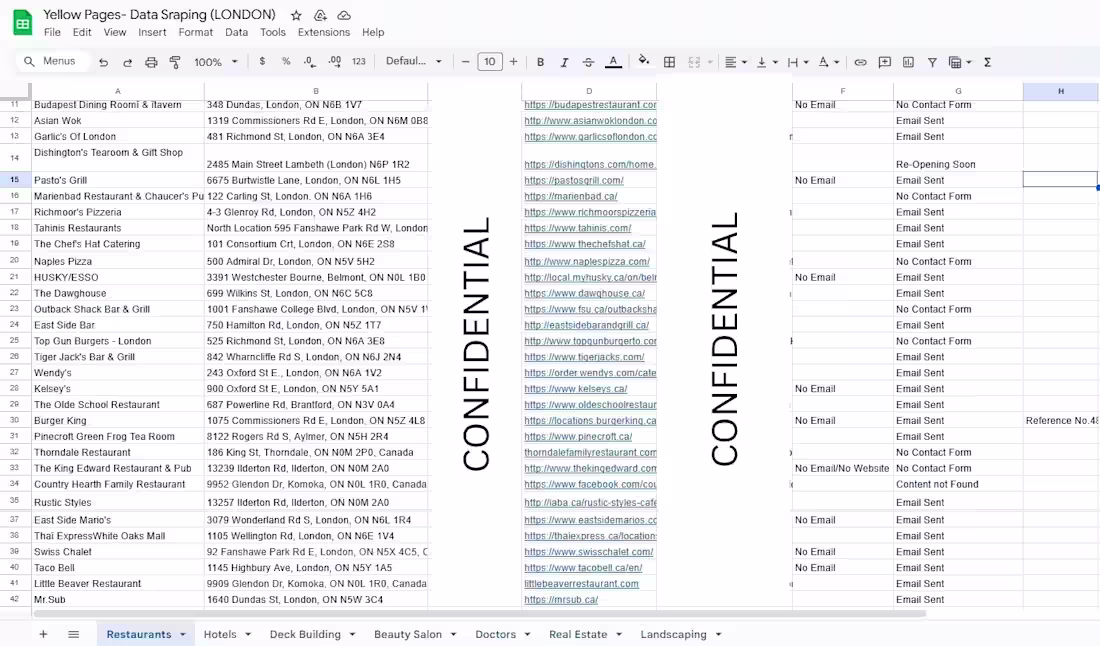The height and width of the screenshot is (646, 1100).
Task: Open text rotation dropdown
Action: (829, 62)
